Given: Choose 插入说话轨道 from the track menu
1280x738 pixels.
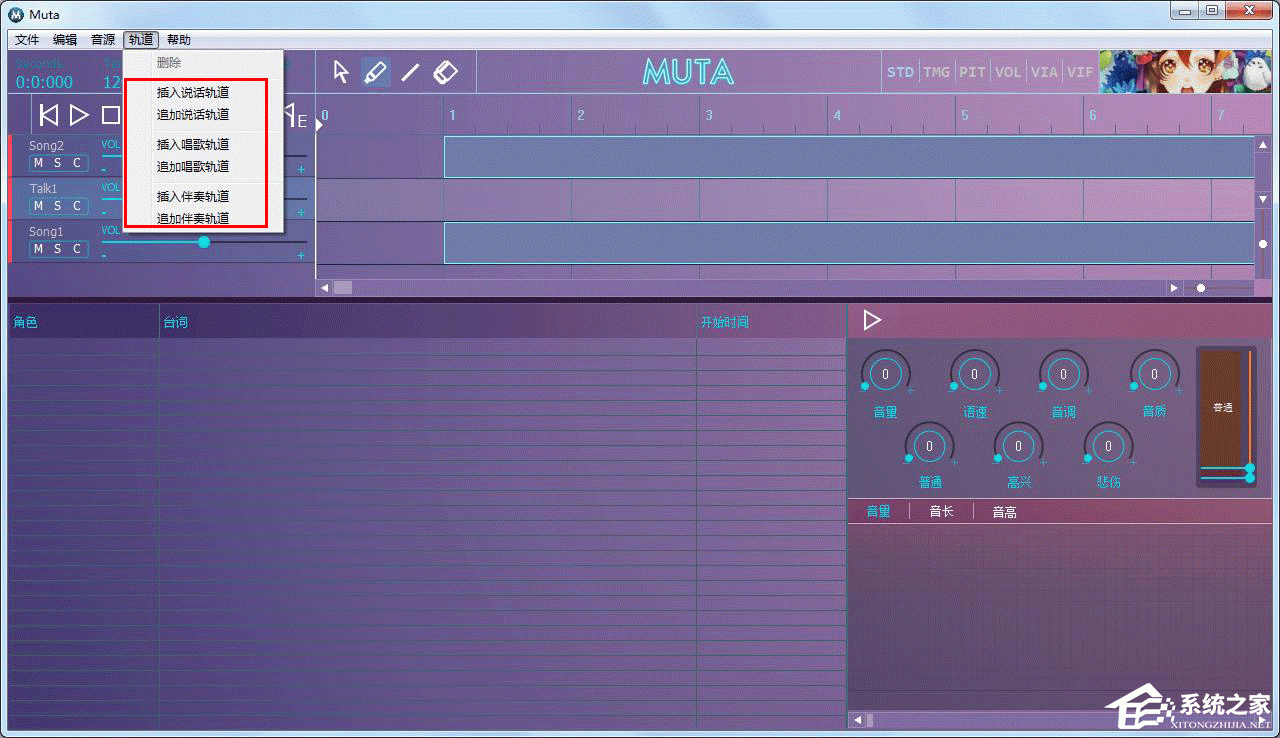Looking at the screenshot, I should [x=193, y=93].
